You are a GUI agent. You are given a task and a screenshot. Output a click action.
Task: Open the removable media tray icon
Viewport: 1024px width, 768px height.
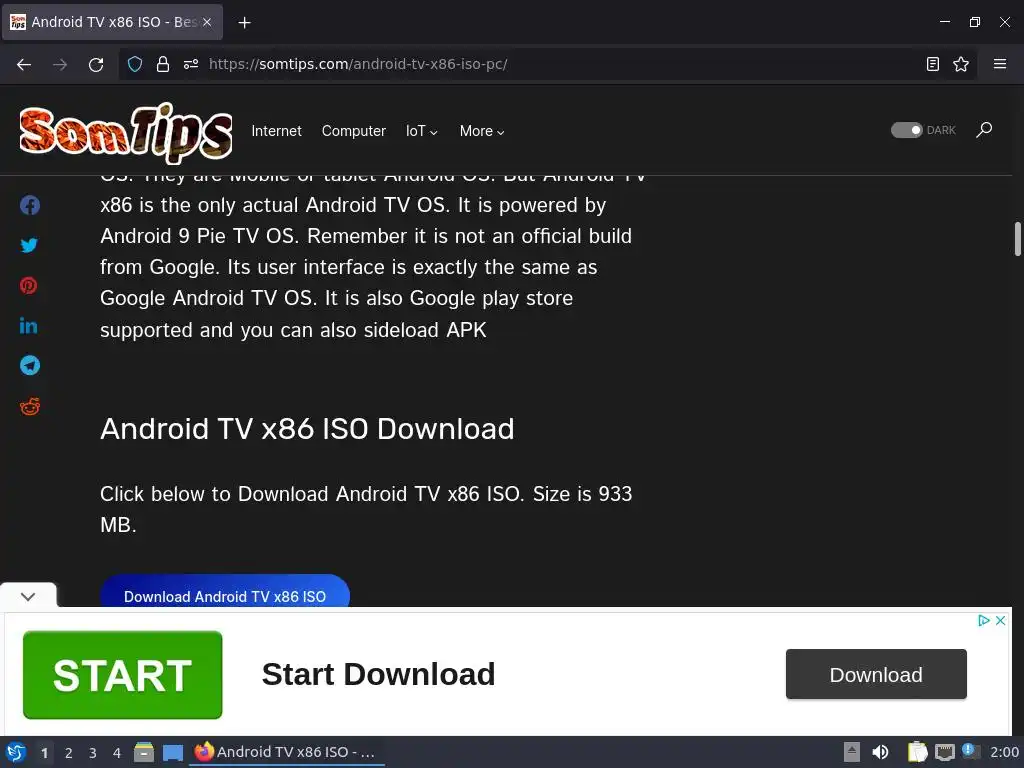click(x=852, y=752)
